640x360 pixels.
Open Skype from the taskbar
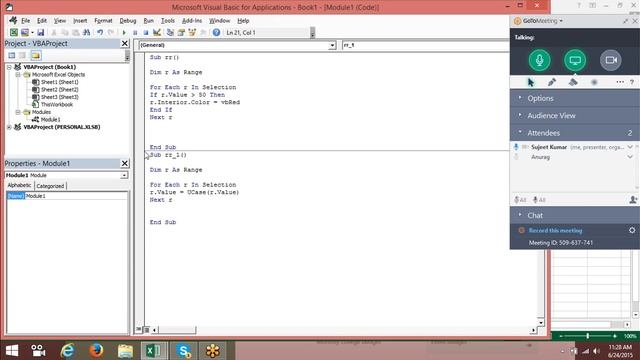click(x=183, y=351)
